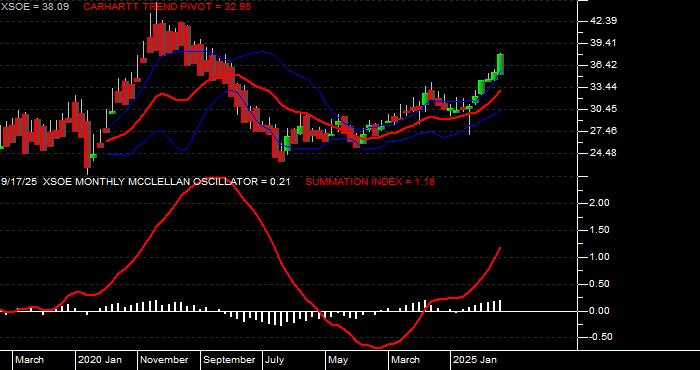Screen dimensions: 700x370
Task: Click the 30.45 price axis value
Action: click(604, 109)
